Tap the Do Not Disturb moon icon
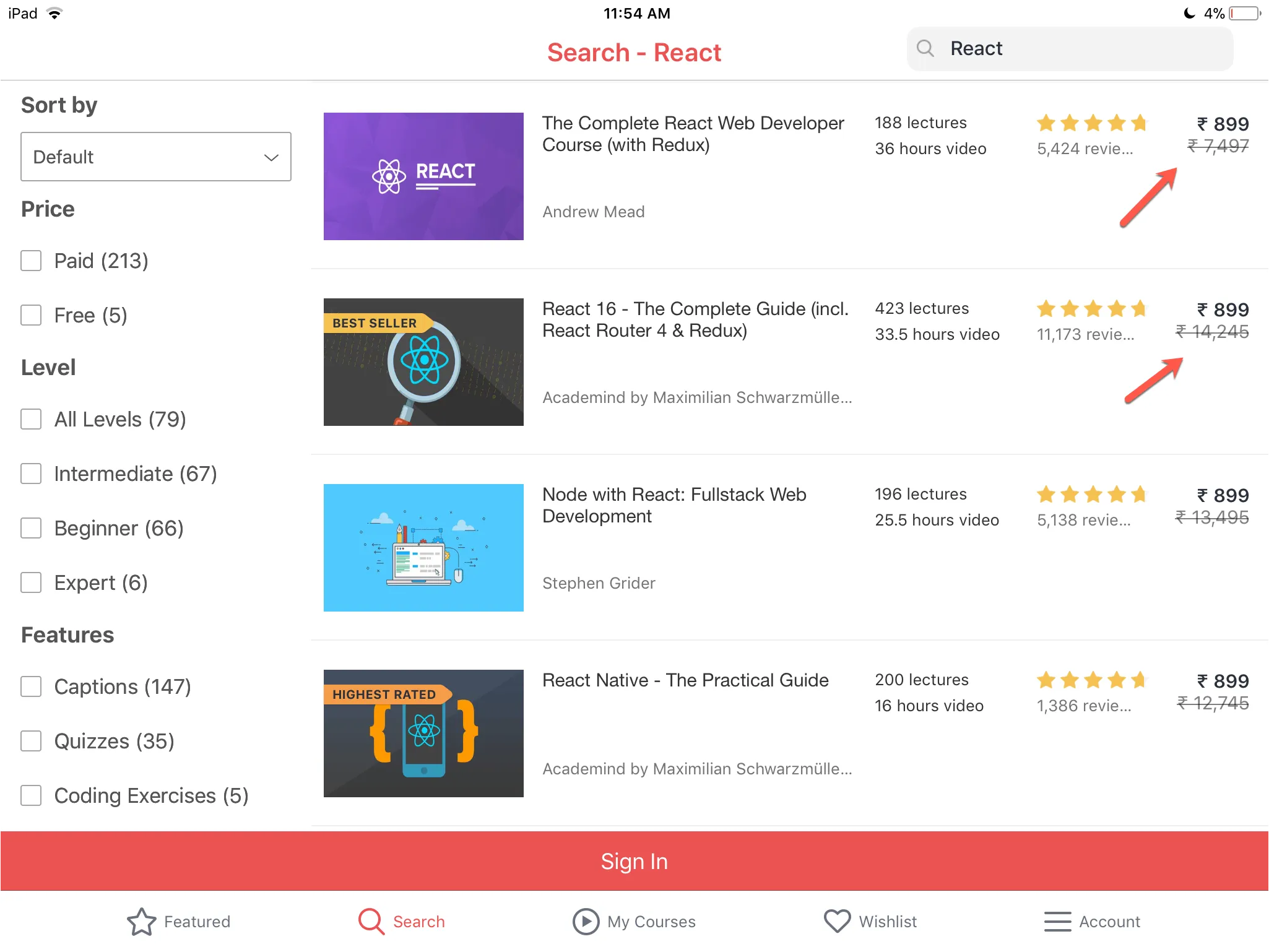1269x952 pixels. click(x=1189, y=12)
